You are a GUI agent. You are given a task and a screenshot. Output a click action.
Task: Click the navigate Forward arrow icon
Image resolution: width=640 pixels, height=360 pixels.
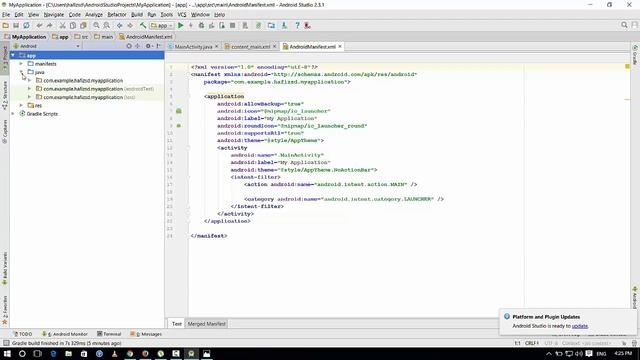coord(130,25)
